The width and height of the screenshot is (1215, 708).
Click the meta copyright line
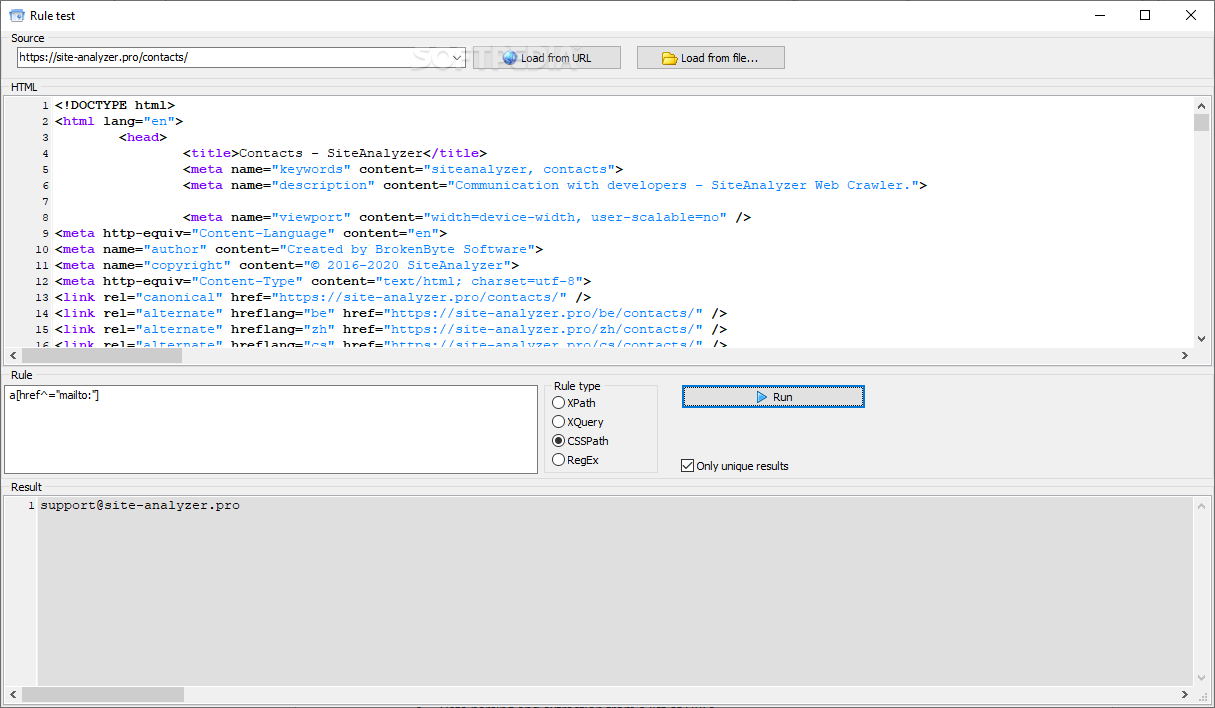[287, 265]
